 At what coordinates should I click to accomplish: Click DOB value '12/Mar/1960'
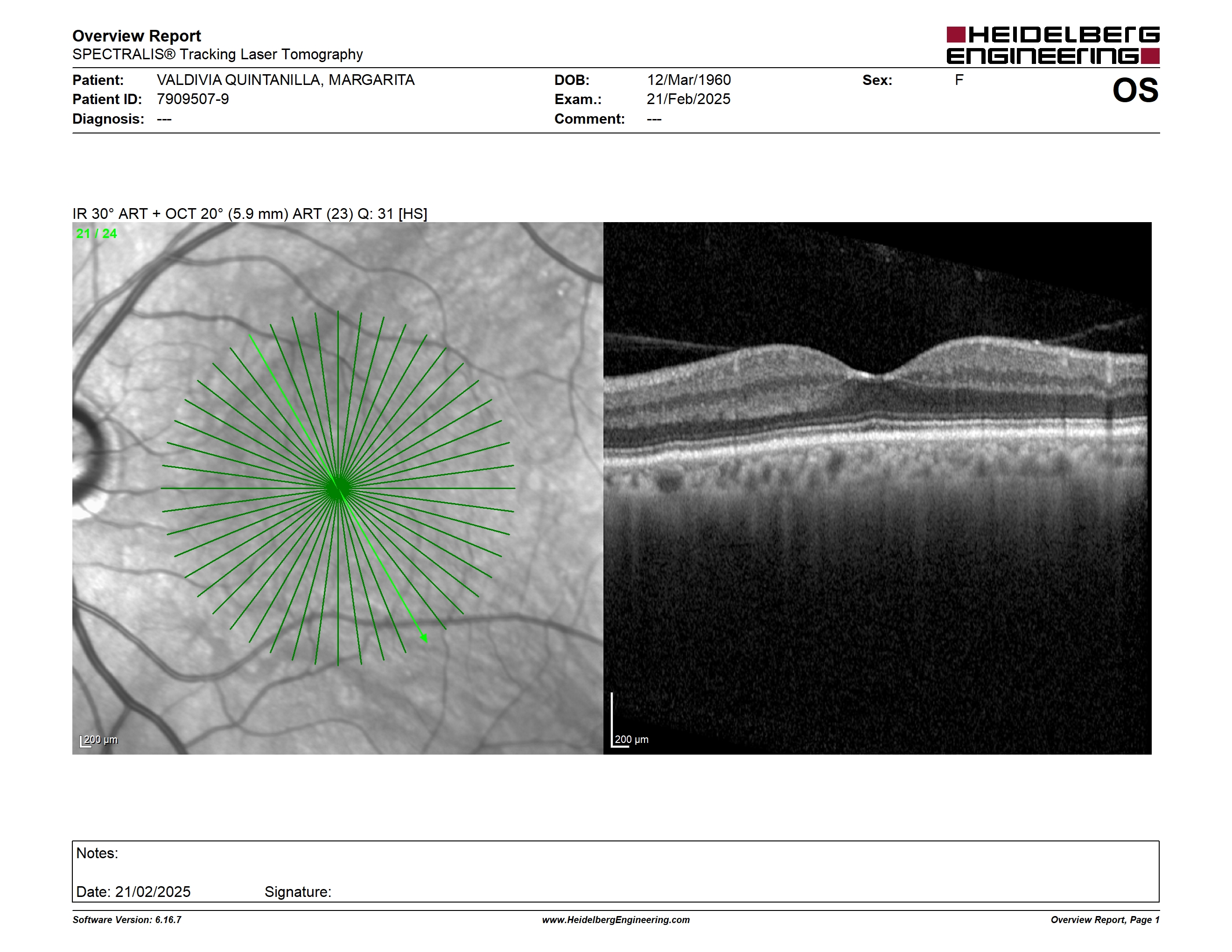click(689, 80)
